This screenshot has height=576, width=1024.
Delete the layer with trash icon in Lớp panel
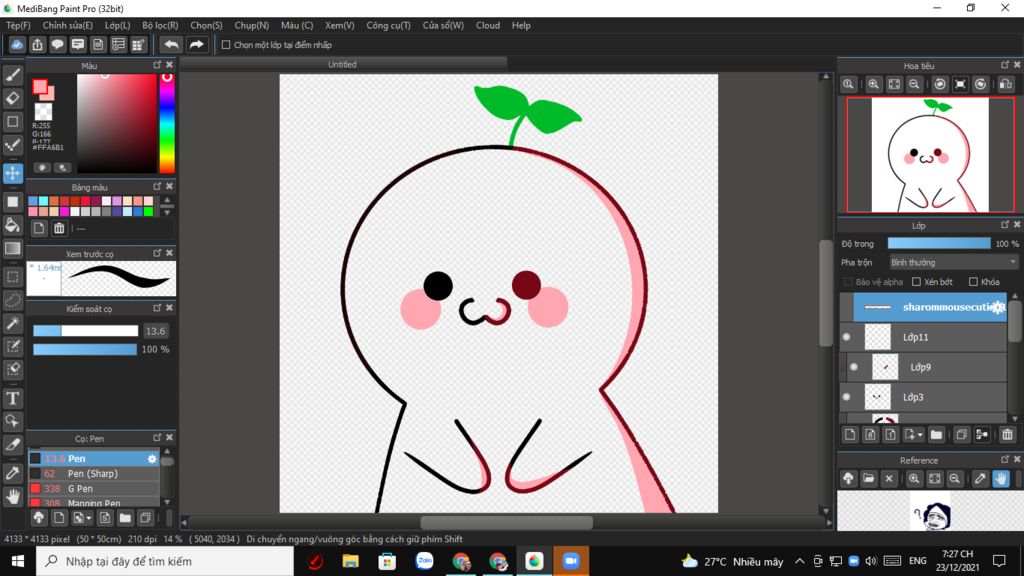pyautogui.click(x=1007, y=434)
